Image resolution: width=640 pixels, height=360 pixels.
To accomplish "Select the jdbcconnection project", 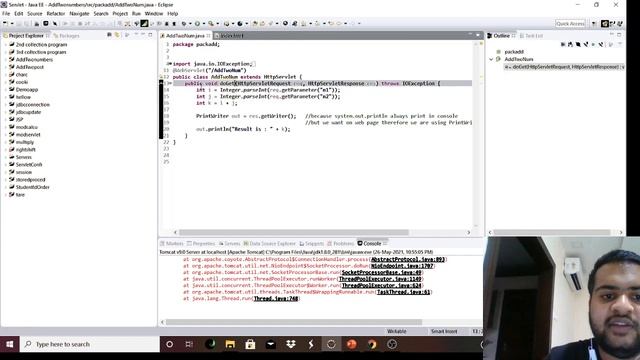I will [33, 104].
